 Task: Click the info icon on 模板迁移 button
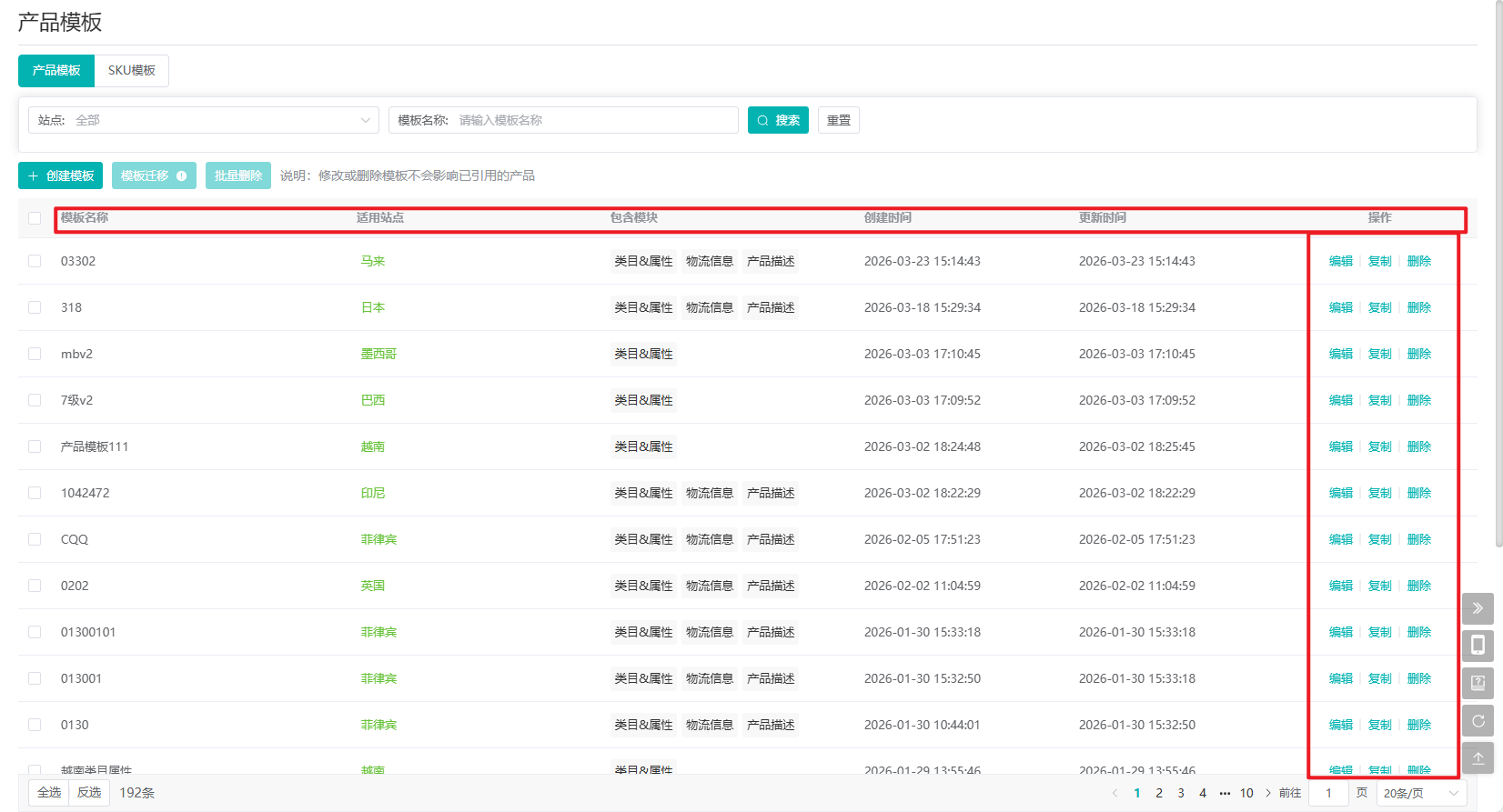point(182,175)
